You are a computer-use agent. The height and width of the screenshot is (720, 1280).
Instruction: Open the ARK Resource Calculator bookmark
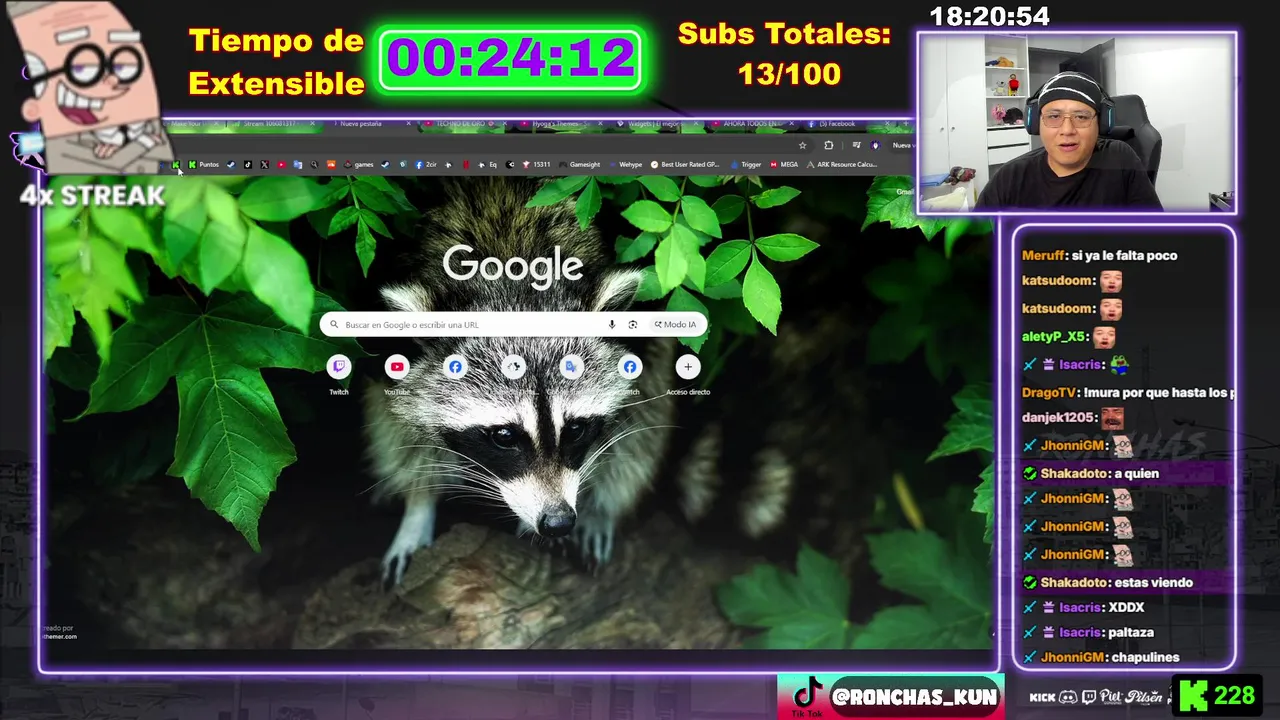click(x=840, y=165)
